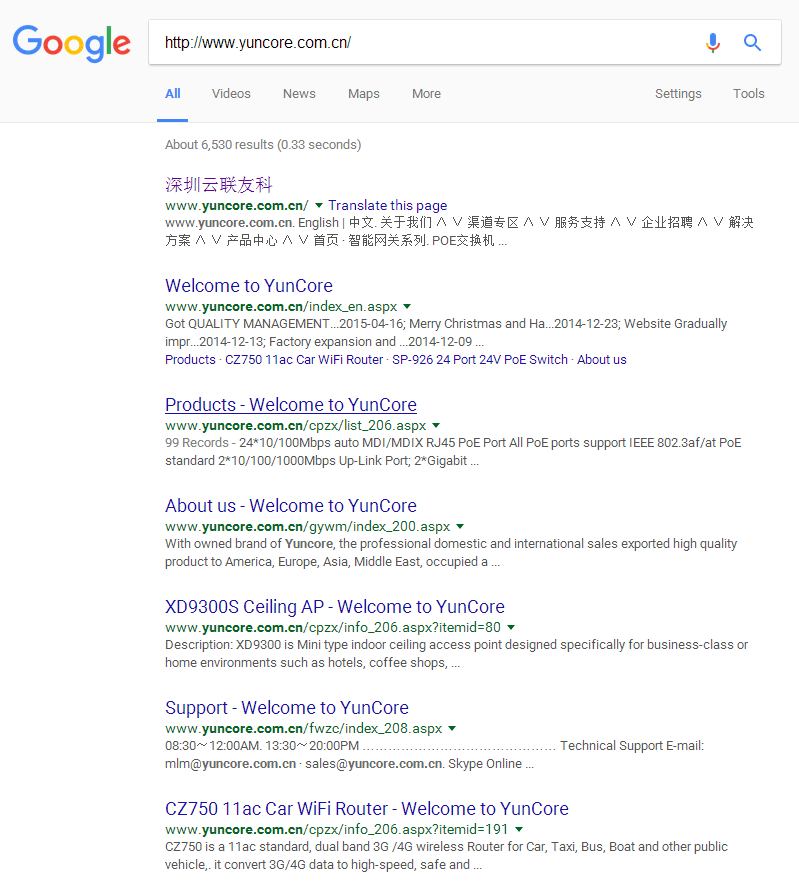Click the www.yuncore.com.cn/gywm/index_200.aspx green URL
This screenshot has height=885, width=799.
click(308, 527)
